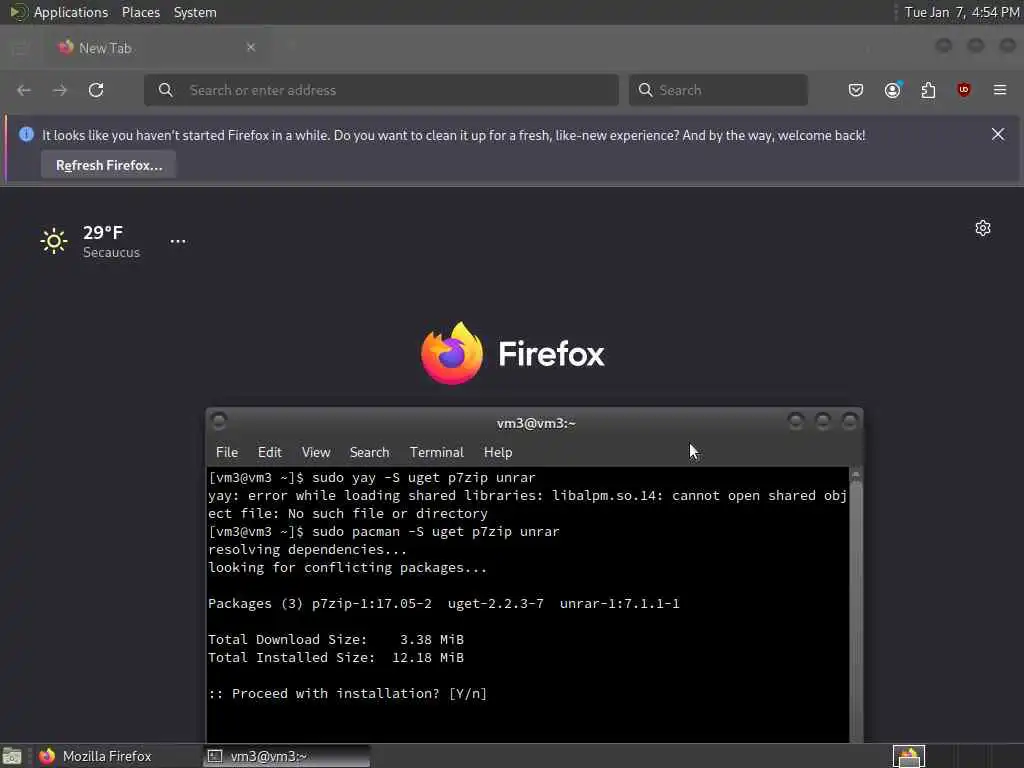Click the show desktop icon in taskbar
Screen dimensions: 1024x768
(x=12, y=756)
